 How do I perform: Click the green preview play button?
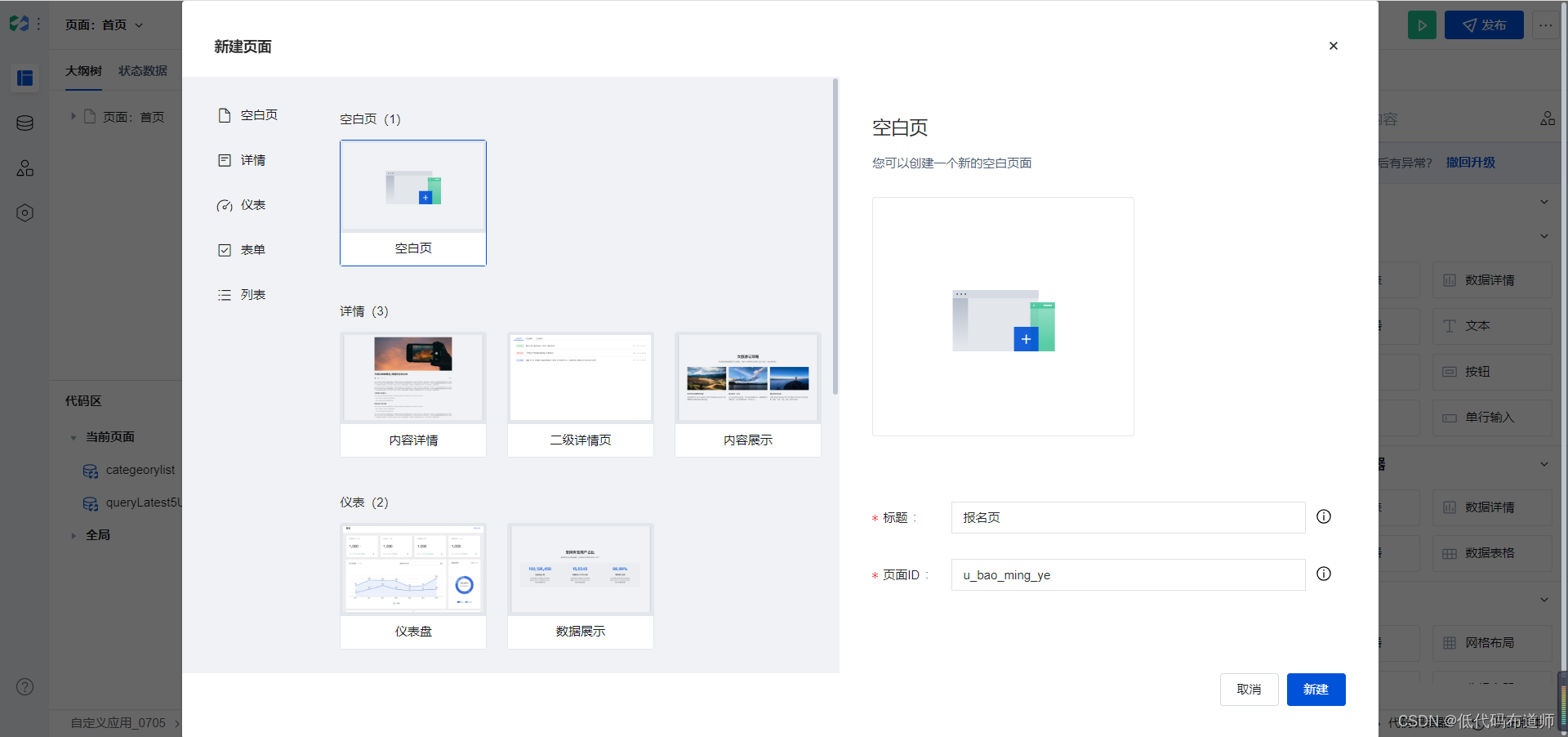[1422, 25]
